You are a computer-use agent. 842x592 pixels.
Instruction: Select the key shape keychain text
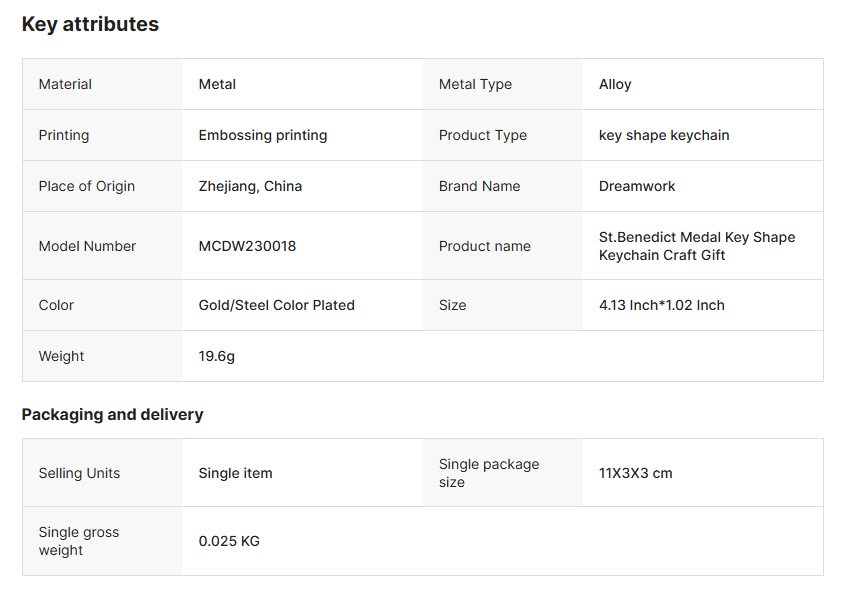664,135
